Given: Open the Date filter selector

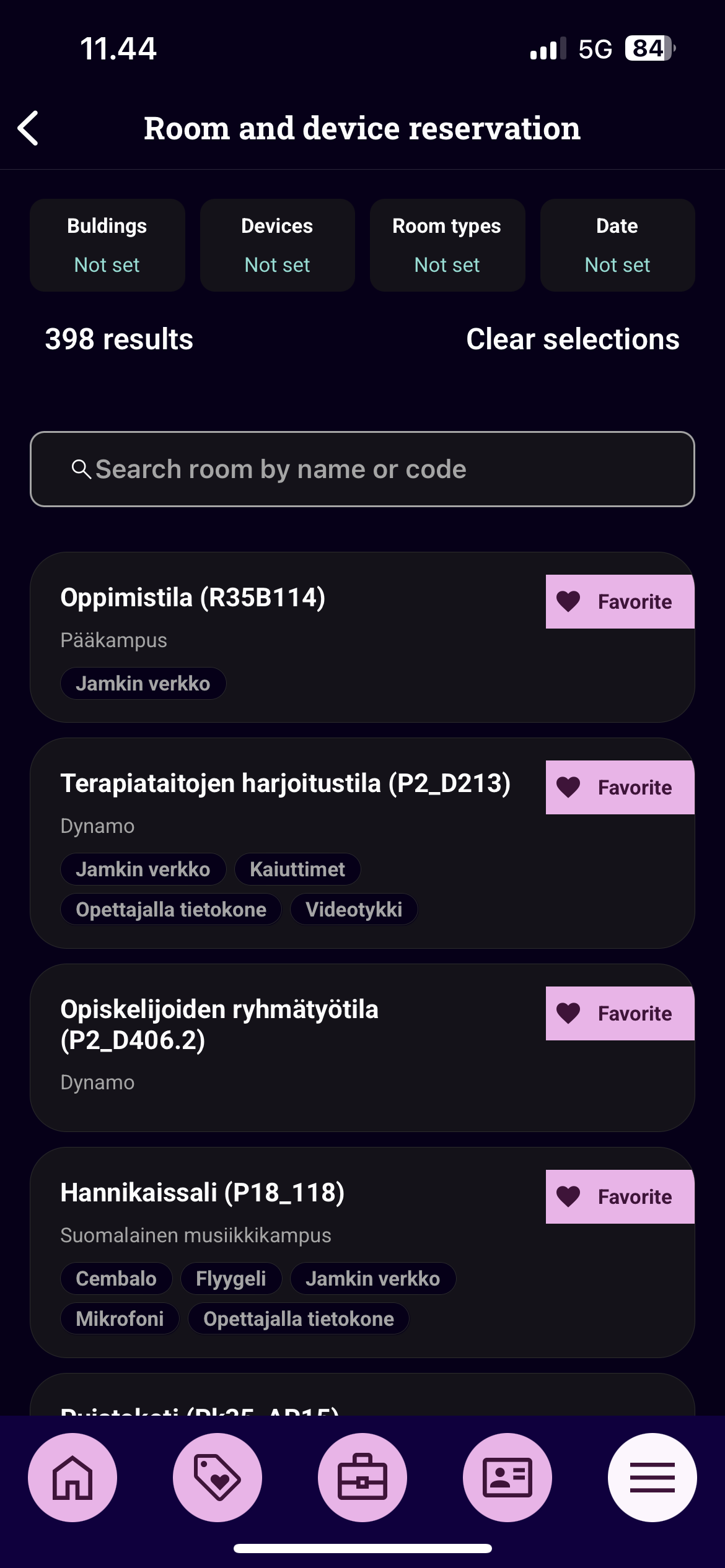Looking at the screenshot, I should (617, 245).
